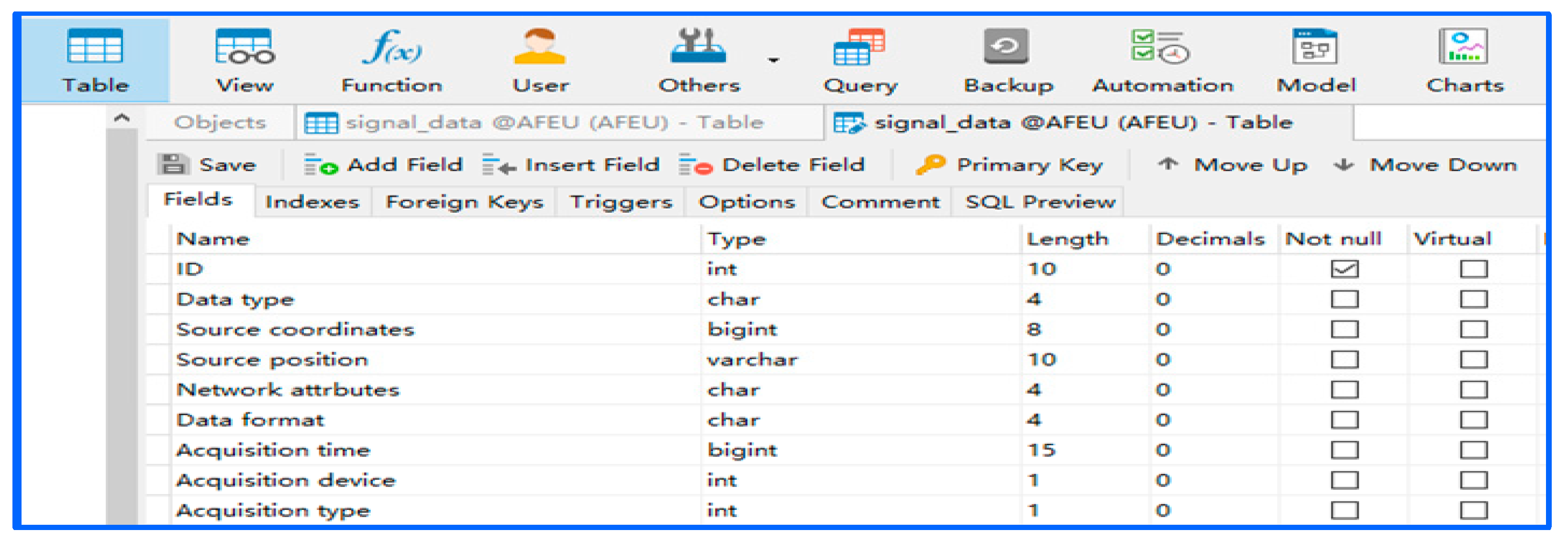
Task: Check Virtual for Source position field
Action: 1473,360
